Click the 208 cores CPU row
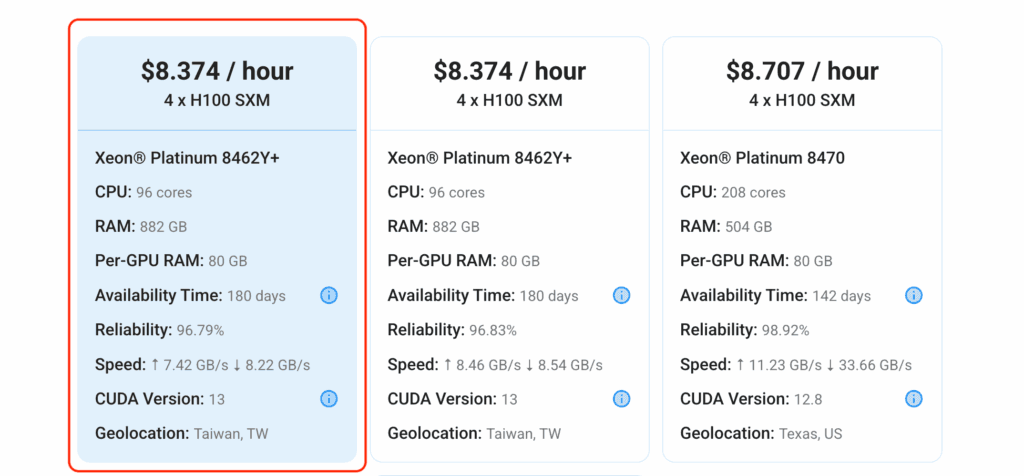 click(x=732, y=192)
